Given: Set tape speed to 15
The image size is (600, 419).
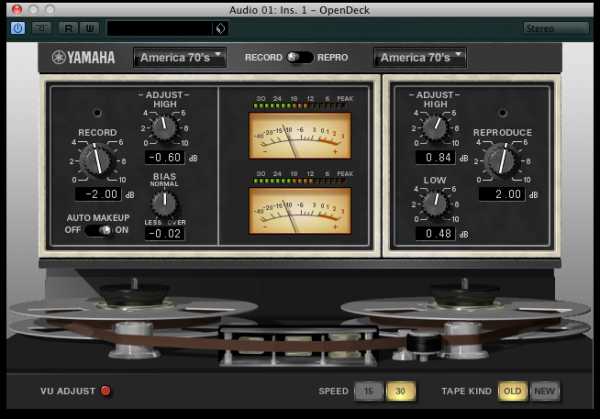Looking at the screenshot, I should [368, 391].
